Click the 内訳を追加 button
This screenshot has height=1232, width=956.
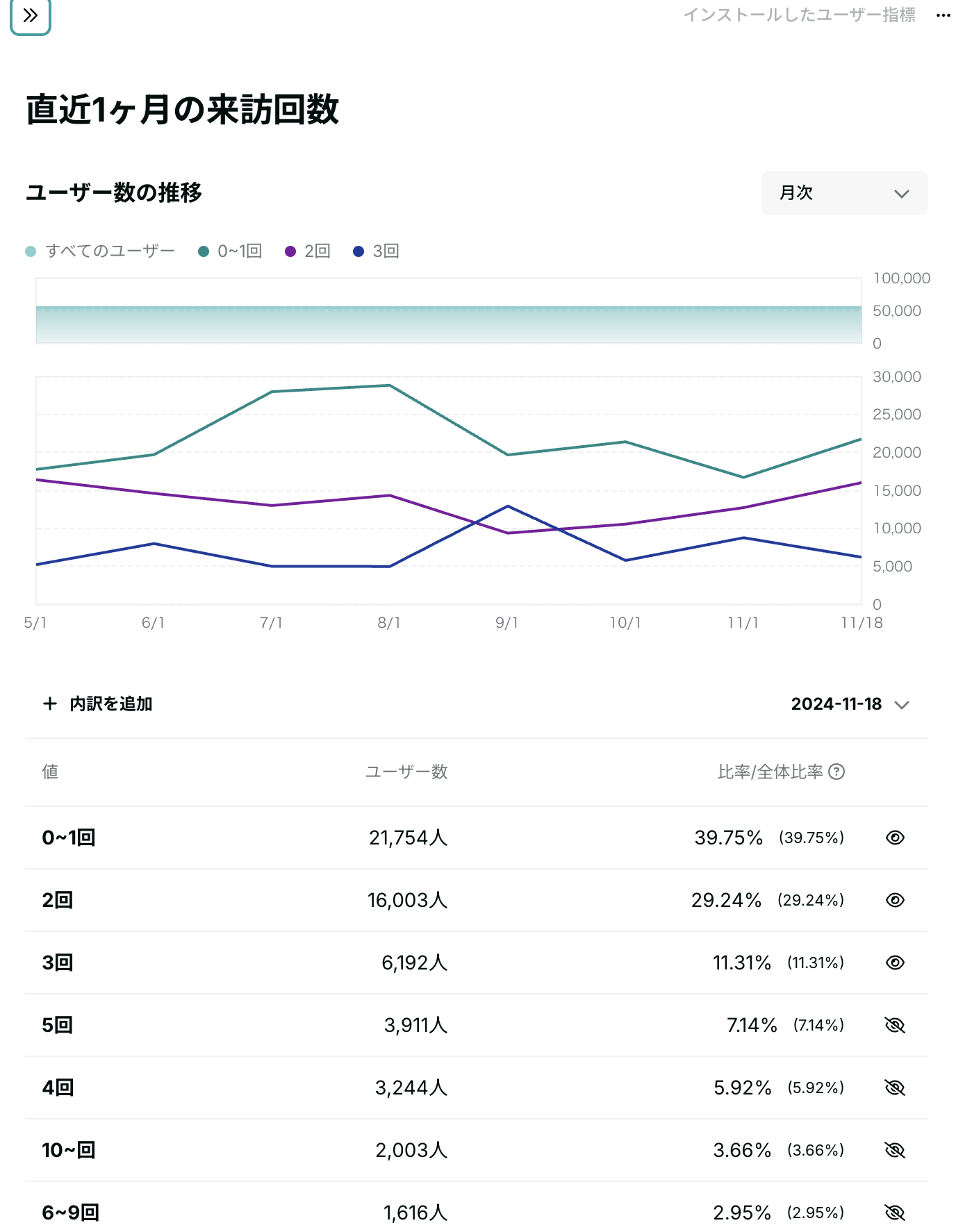pyautogui.click(x=98, y=704)
